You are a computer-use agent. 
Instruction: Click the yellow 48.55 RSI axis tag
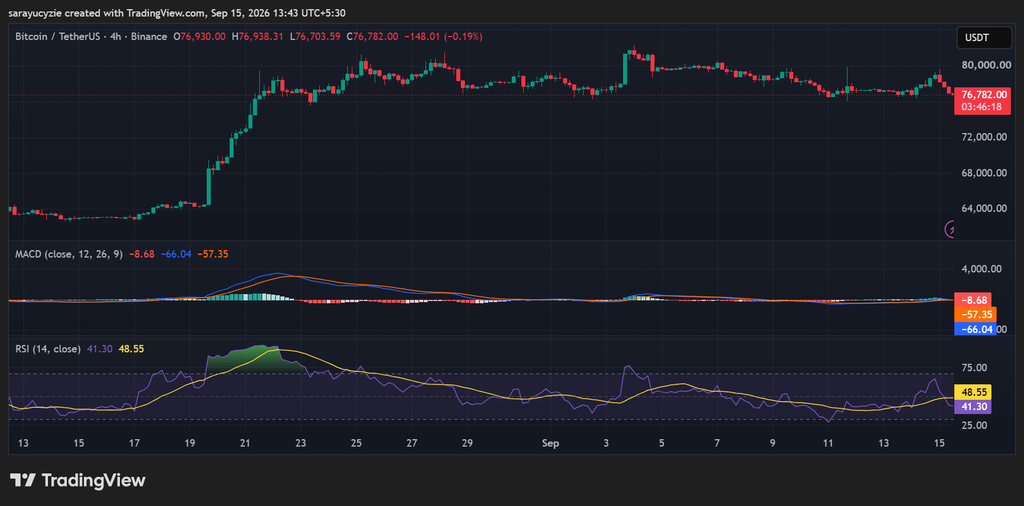point(973,392)
